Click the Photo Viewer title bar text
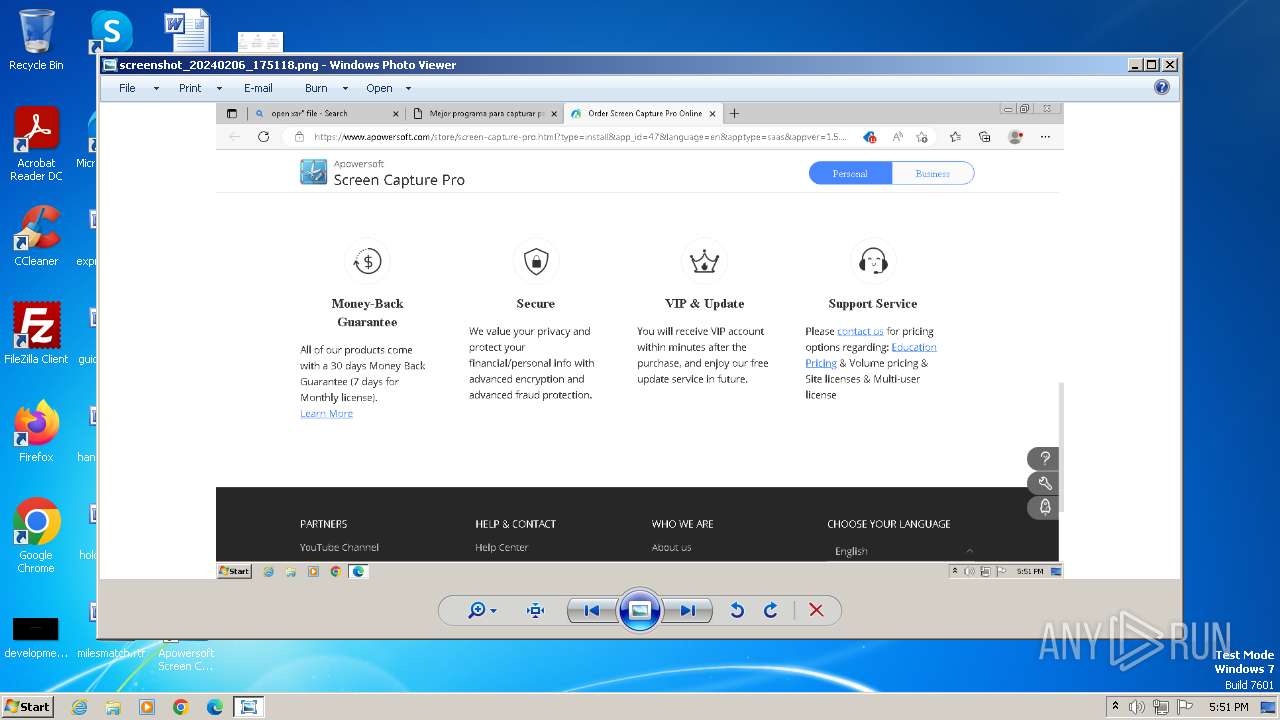This screenshot has height=720, width=1280. point(287,65)
